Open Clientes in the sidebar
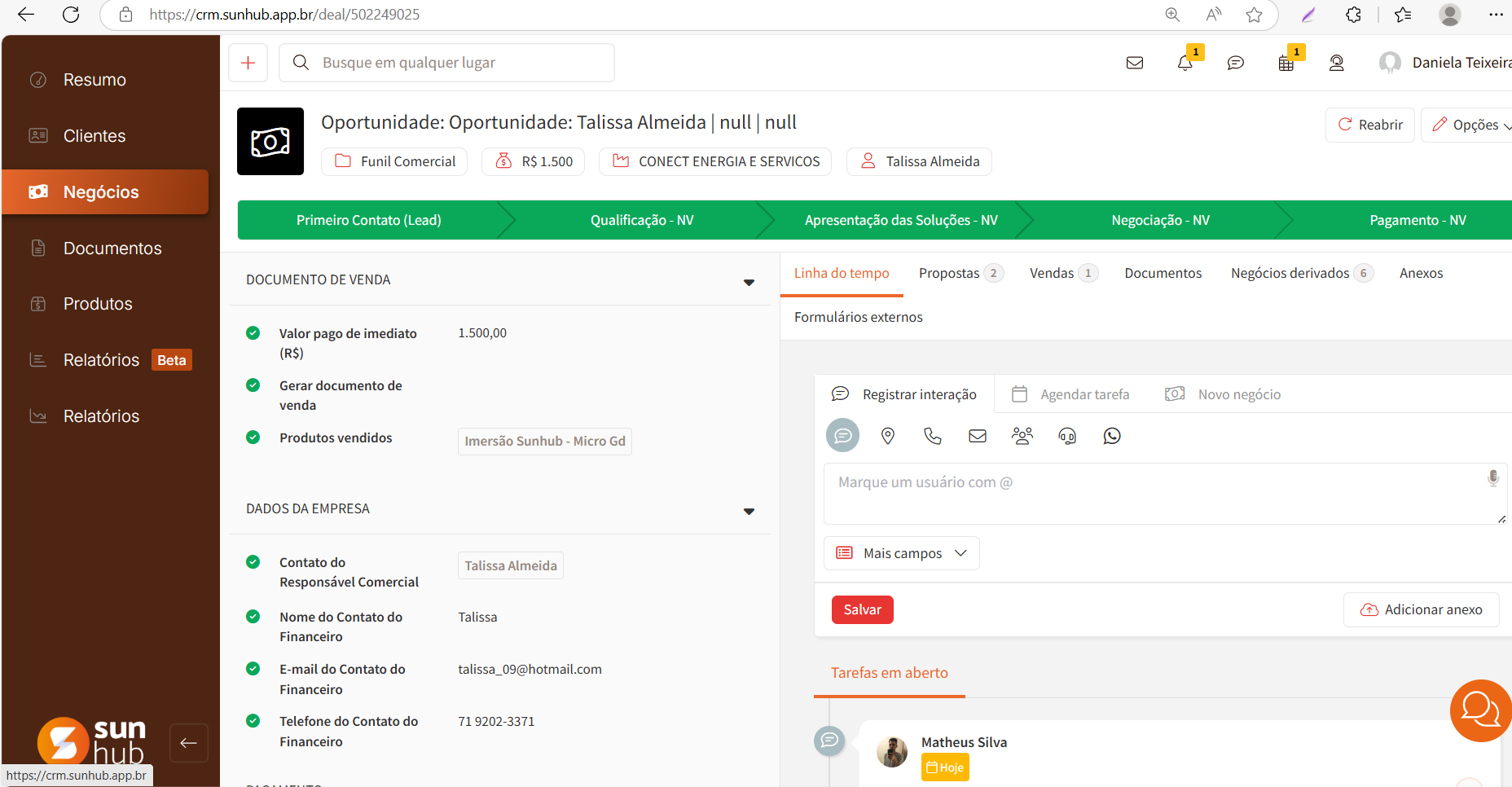The image size is (1512, 787). [94, 136]
